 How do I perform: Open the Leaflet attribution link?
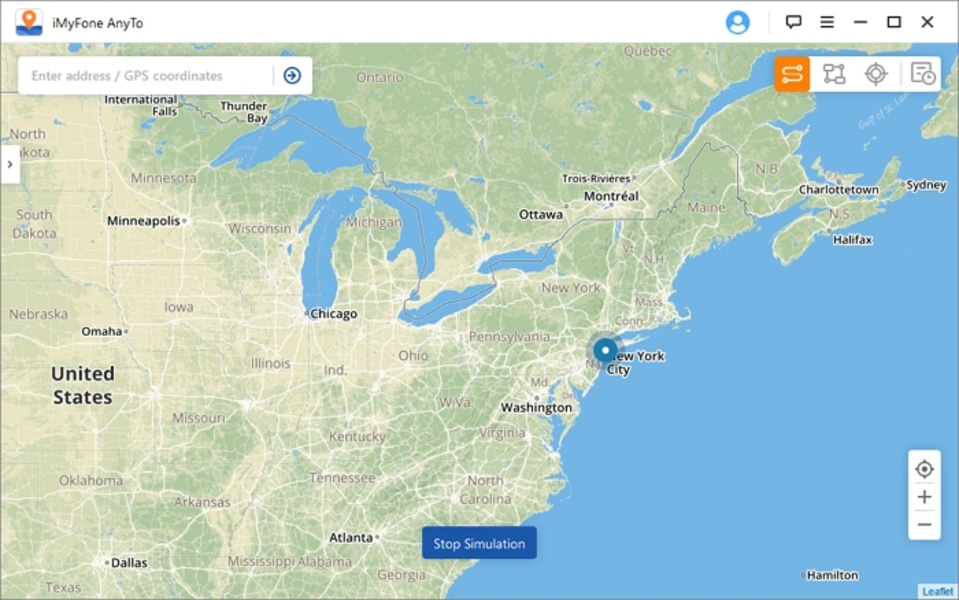[938, 591]
